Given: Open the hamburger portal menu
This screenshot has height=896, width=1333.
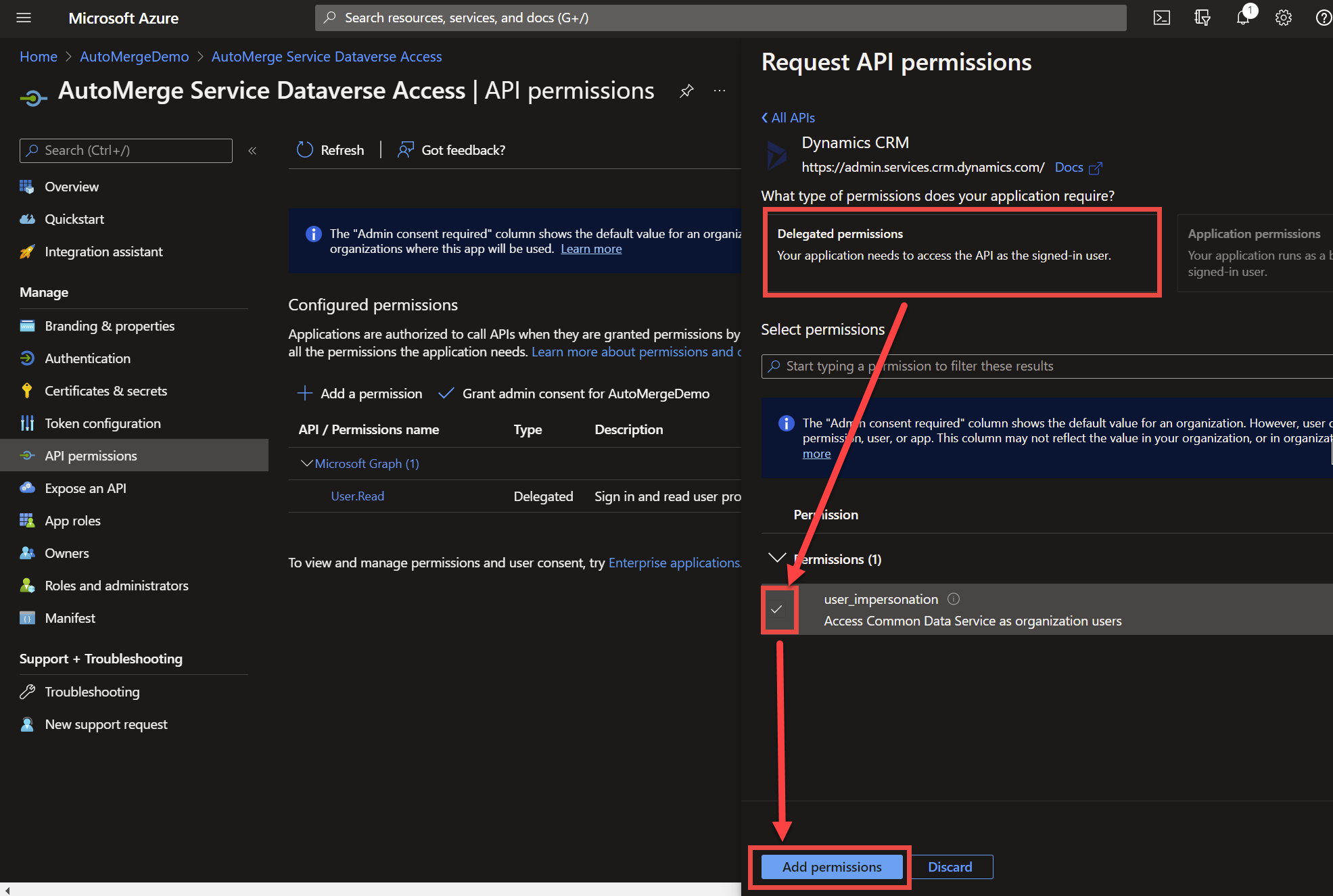Looking at the screenshot, I should (24, 18).
